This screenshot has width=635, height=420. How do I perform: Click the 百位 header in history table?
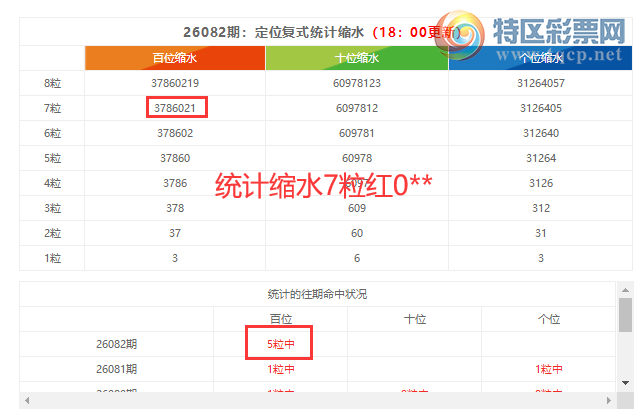pyautogui.click(x=281, y=319)
